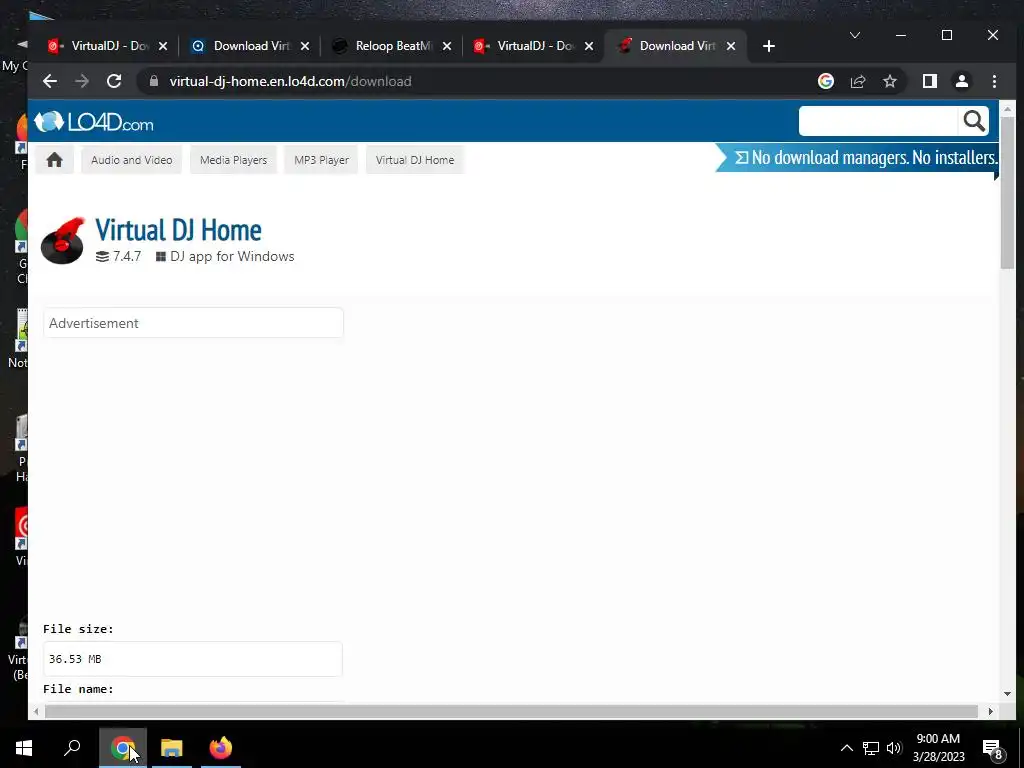
Task: Click the Virtual DJ Home title
Action: pos(178,230)
